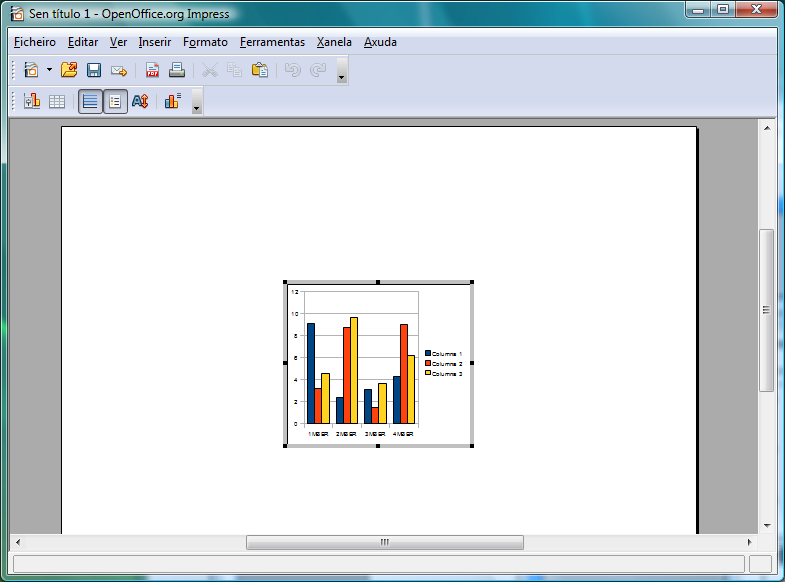The height and width of the screenshot is (582, 785).
Task: Click the horizontal scrollbar thumb
Action: click(384, 542)
